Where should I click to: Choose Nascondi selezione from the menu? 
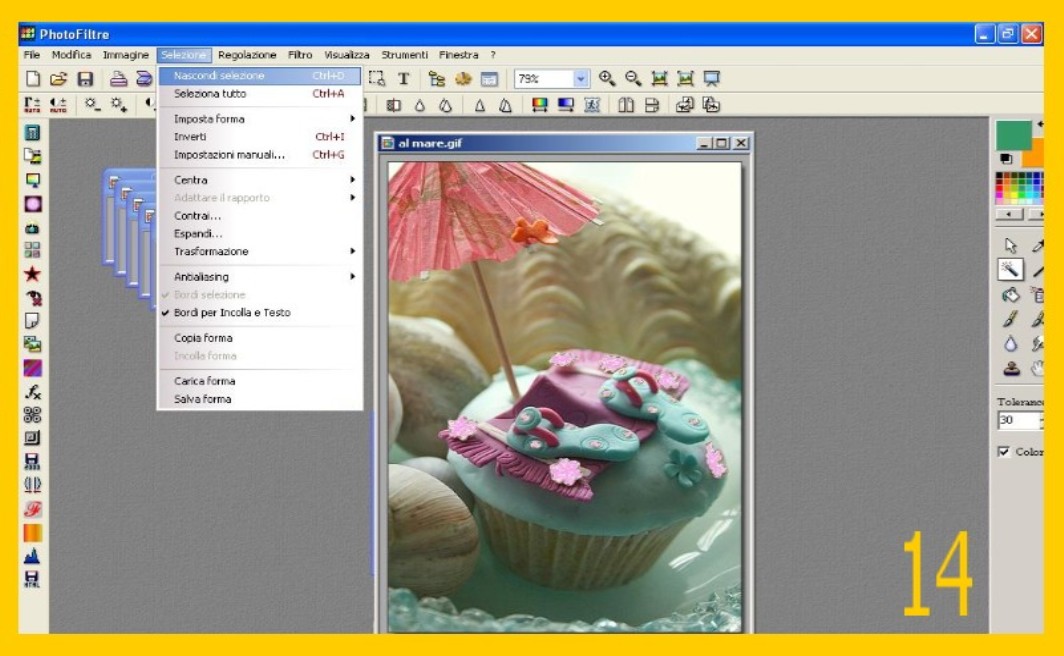tap(220, 76)
